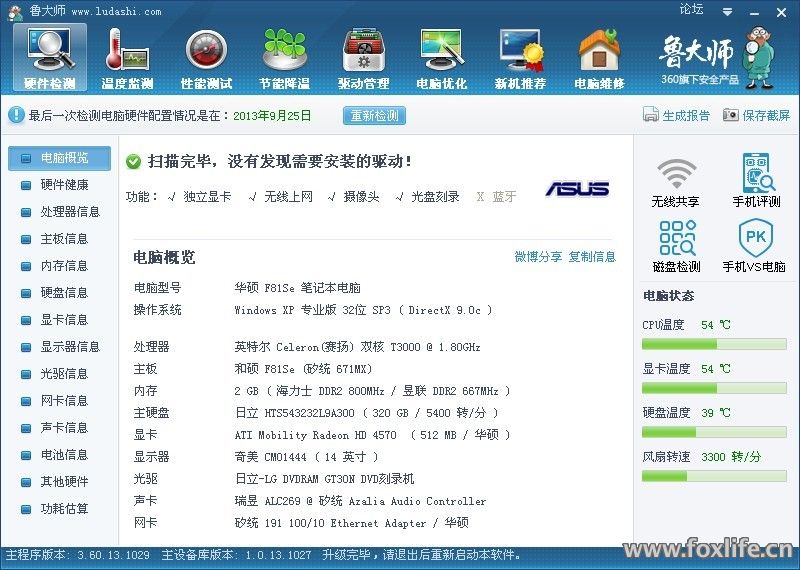Click 华硕 F81Se 笔记本电脑 model text
Image resolution: width=800 pixels, height=570 pixels.
[297, 288]
